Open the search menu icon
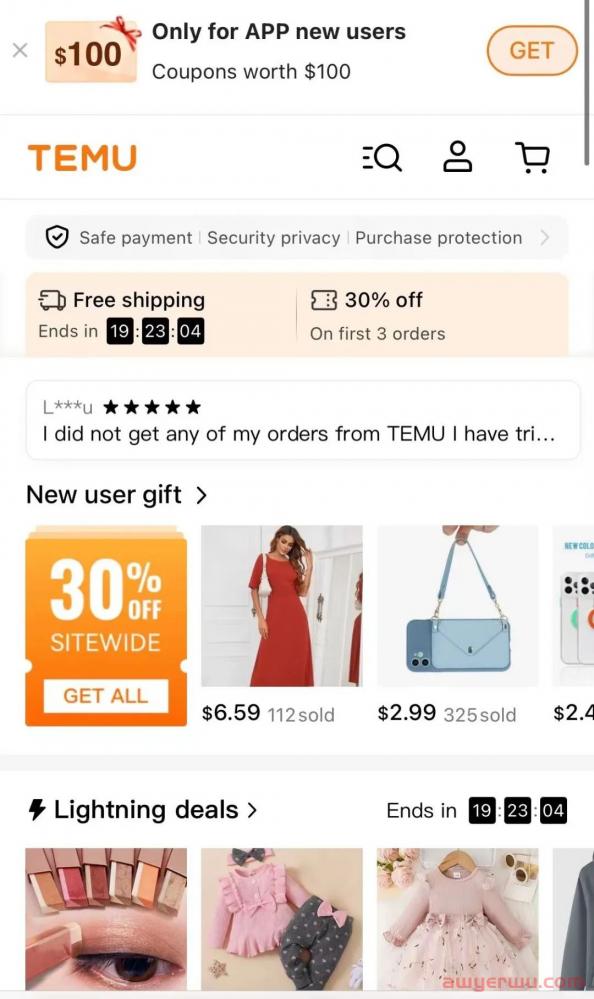 pyautogui.click(x=382, y=157)
